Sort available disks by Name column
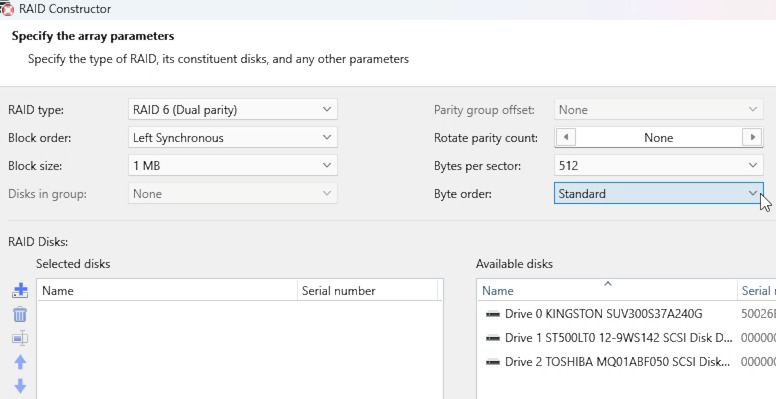776x399 pixels. [x=608, y=291]
